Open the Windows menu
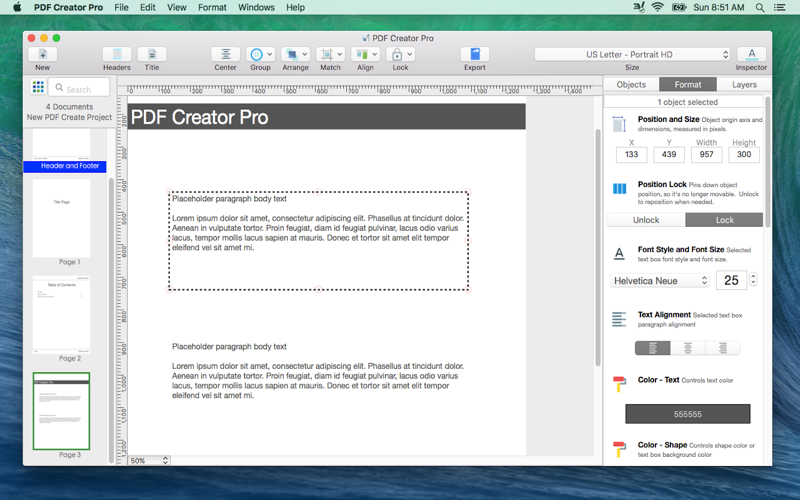 pyautogui.click(x=256, y=7)
